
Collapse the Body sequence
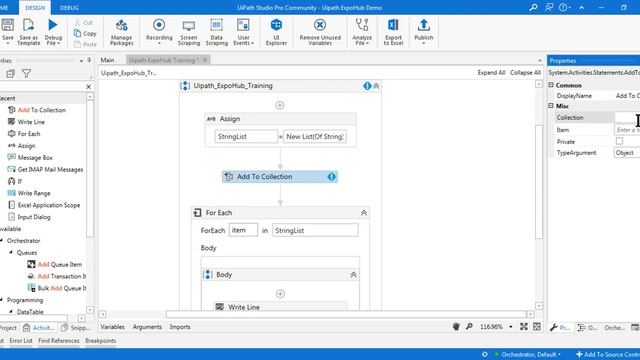click(353, 275)
